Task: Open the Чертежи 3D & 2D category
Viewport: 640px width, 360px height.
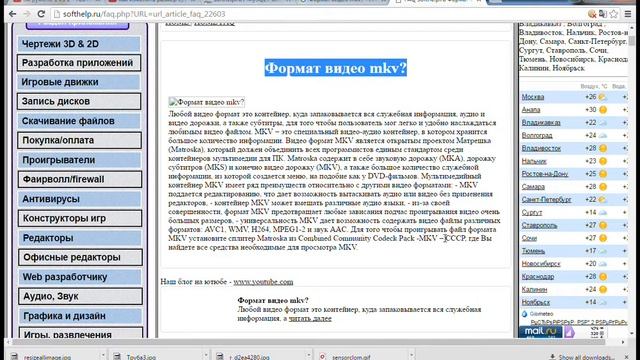Action: tap(79, 44)
